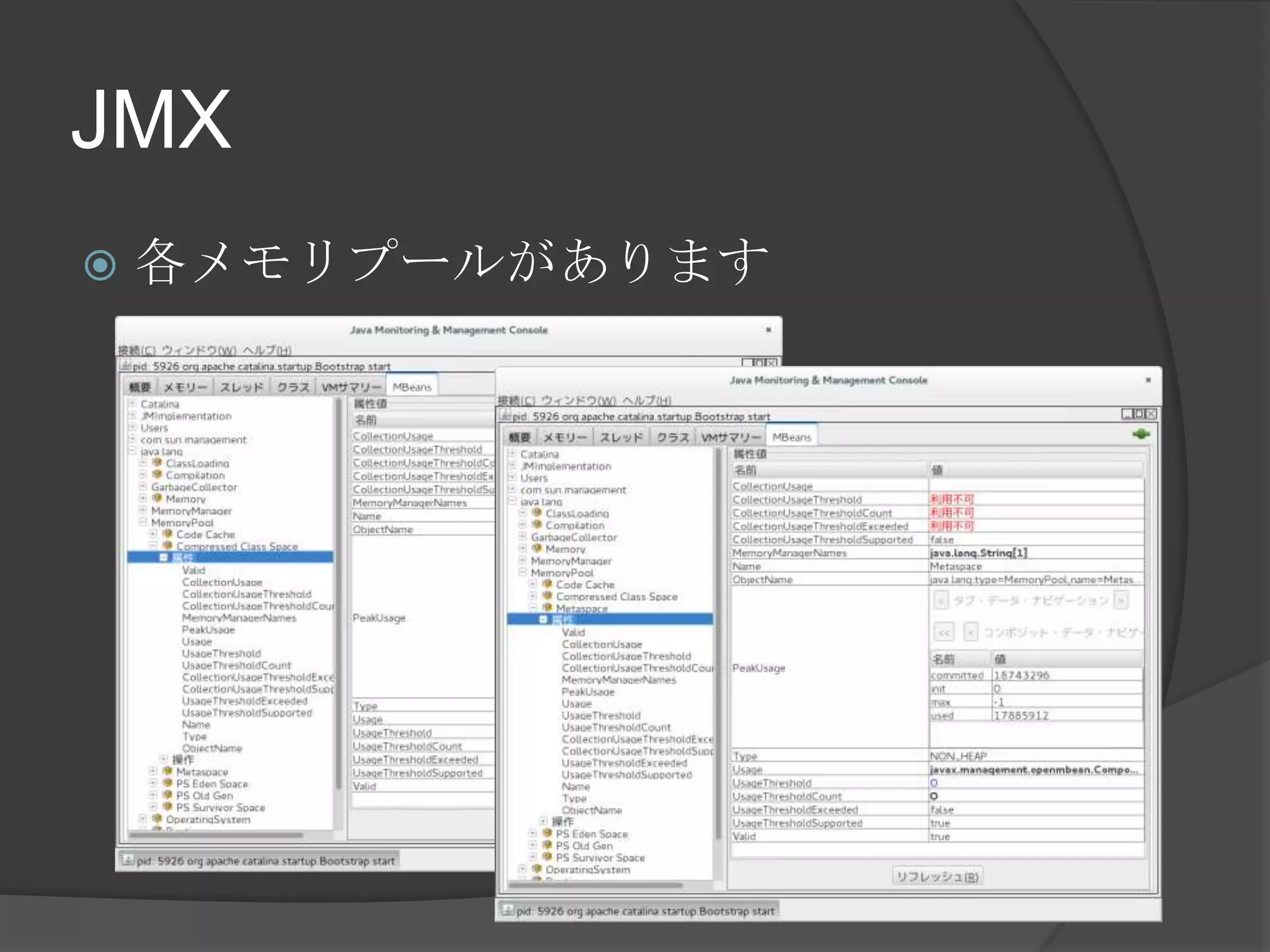Click OperatingSystem icon in back window
The image size is (1270, 952).
(x=158, y=819)
